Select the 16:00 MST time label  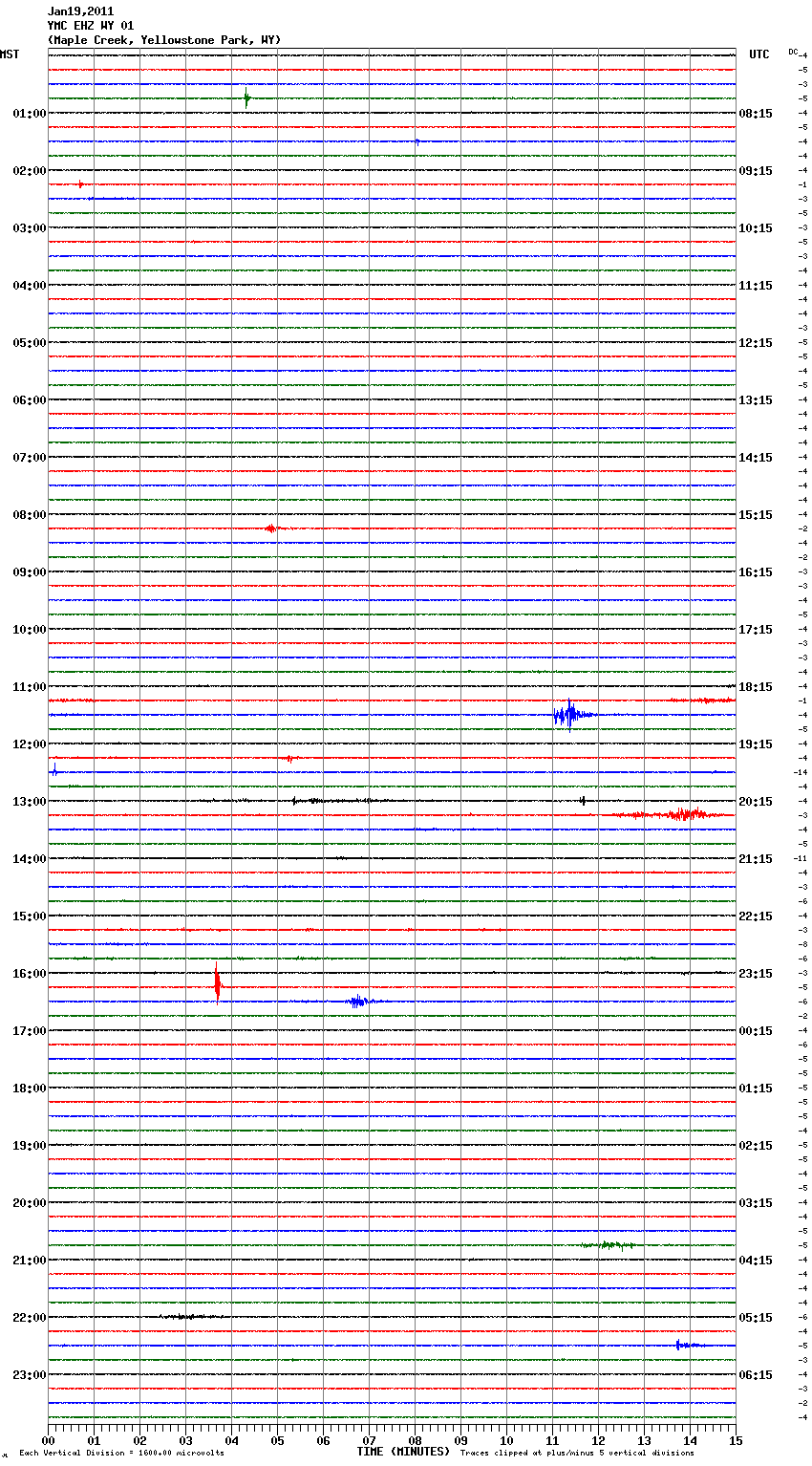[30, 974]
